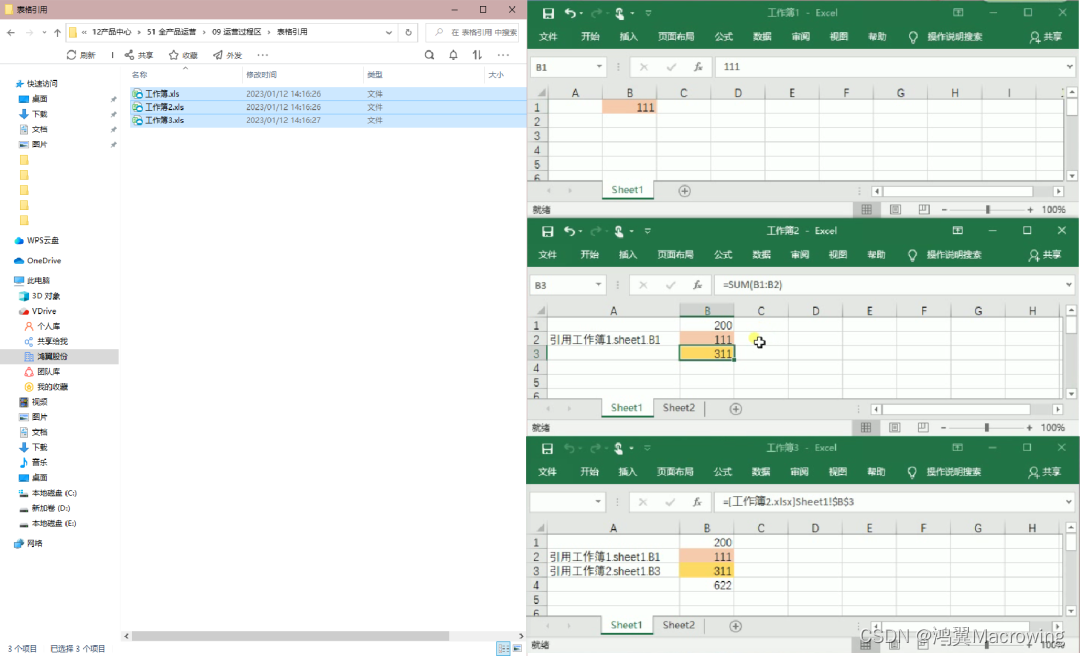Open the 插入 tab in 工作簿1
The width and height of the screenshot is (1080, 656).
(629, 37)
